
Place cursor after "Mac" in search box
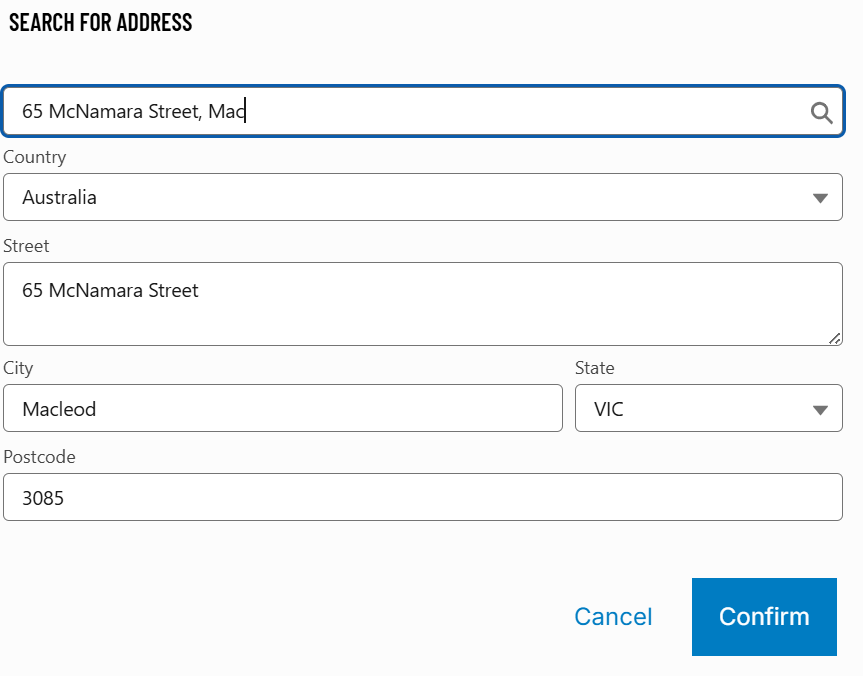pyautogui.click(x=246, y=111)
